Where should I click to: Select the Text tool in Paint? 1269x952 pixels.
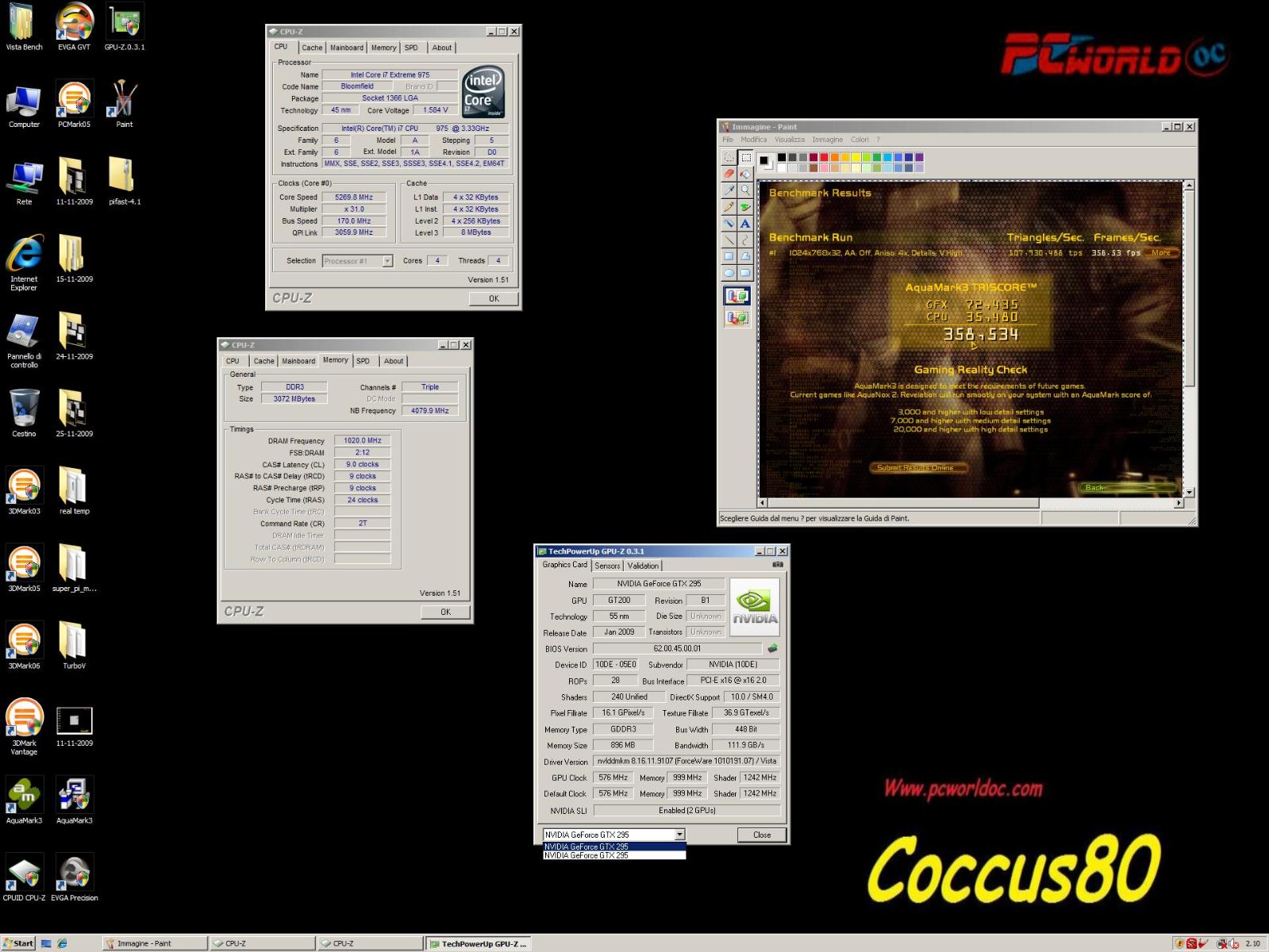coord(745,223)
